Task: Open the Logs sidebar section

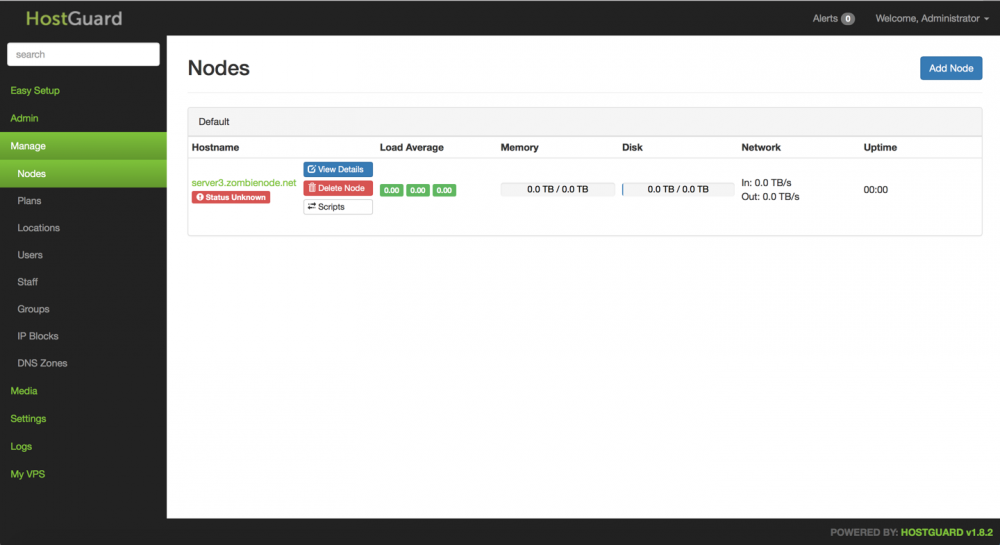Action: tap(21, 446)
